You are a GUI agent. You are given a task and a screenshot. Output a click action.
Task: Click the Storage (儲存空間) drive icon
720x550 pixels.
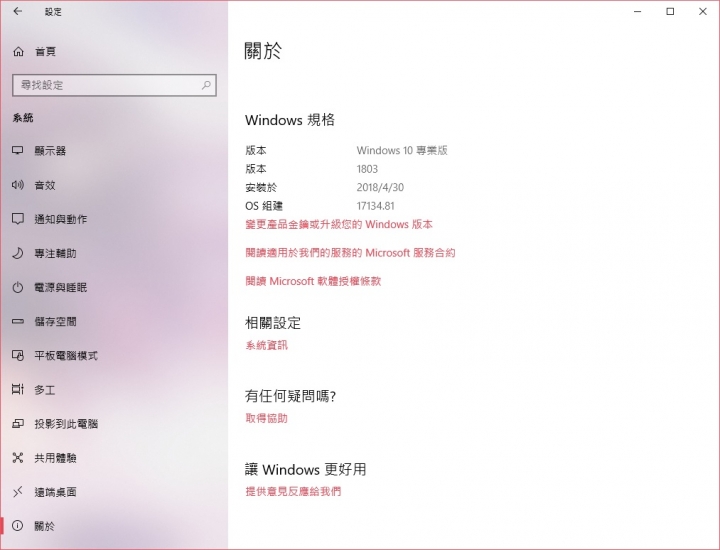[17, 321]
